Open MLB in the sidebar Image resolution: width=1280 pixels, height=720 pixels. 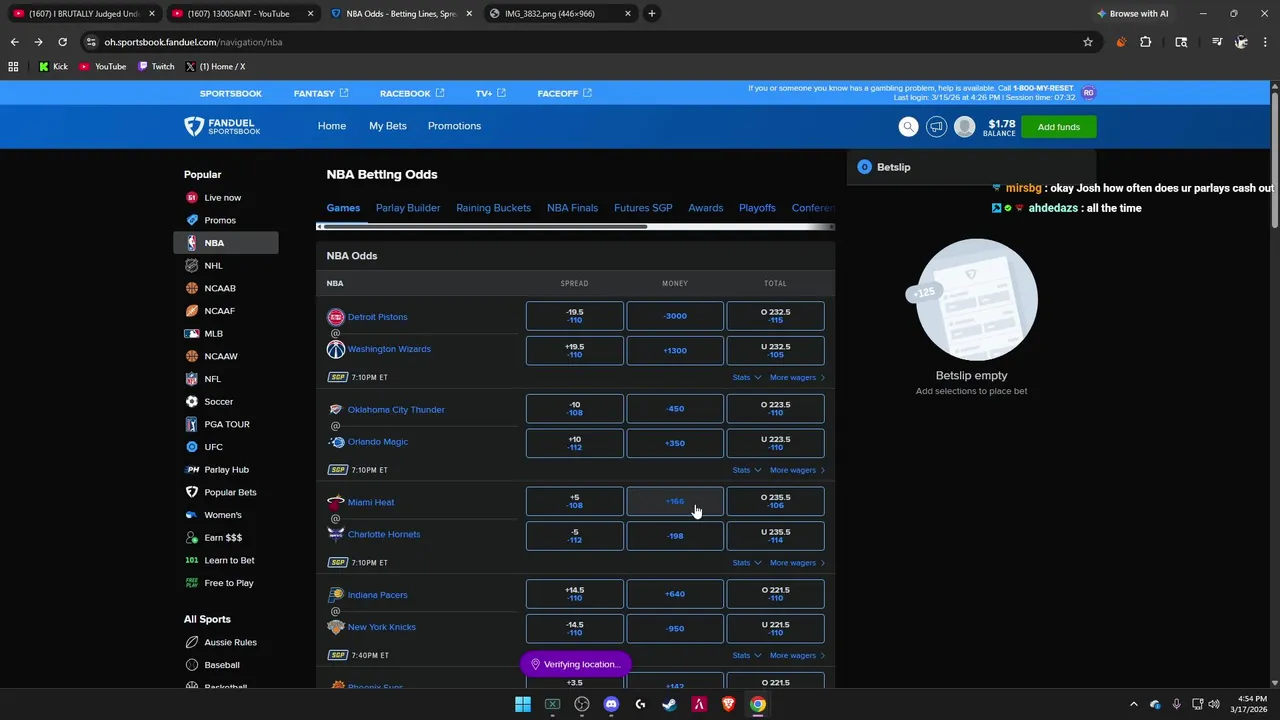tap(225, 334)
